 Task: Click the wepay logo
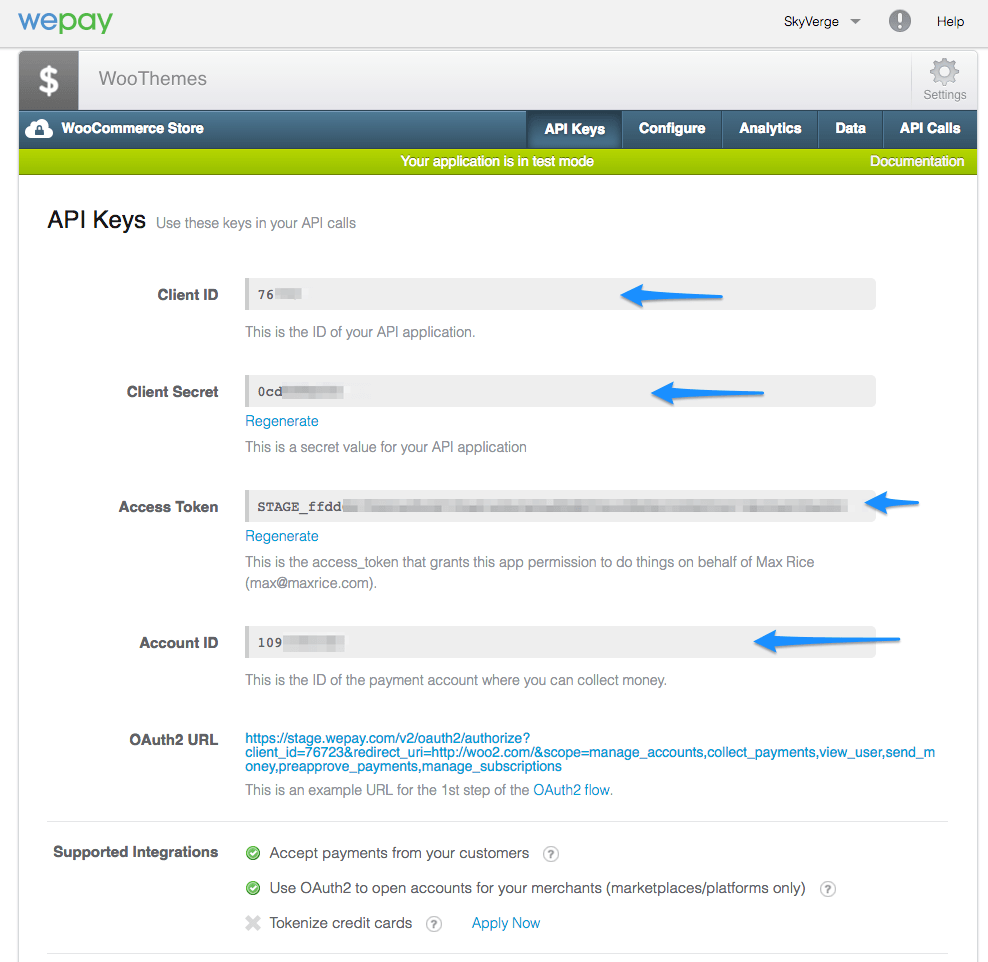pos(65,21)
